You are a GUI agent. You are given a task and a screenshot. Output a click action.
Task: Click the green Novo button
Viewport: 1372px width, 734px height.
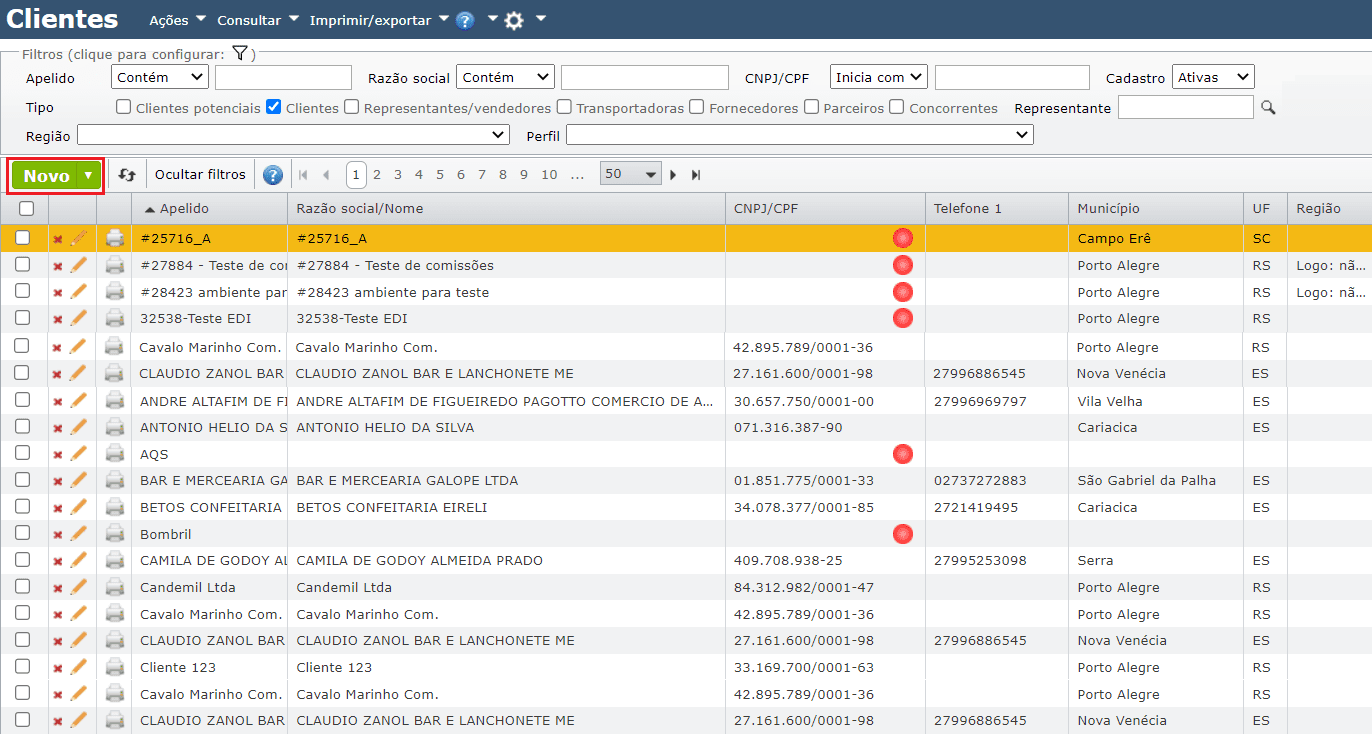(46, 175)
